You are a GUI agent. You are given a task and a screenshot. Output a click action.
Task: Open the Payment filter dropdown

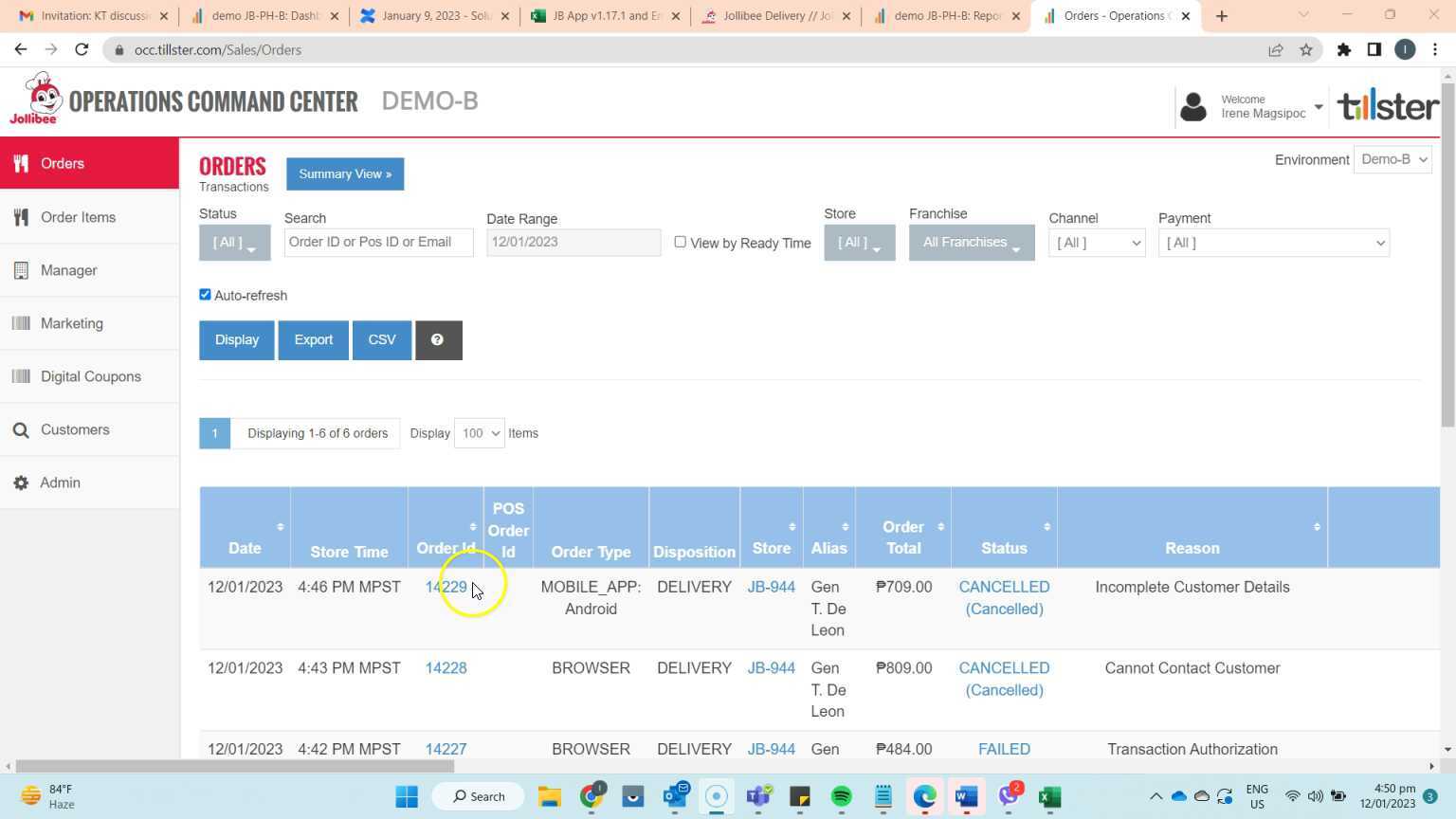(1273, 243)
